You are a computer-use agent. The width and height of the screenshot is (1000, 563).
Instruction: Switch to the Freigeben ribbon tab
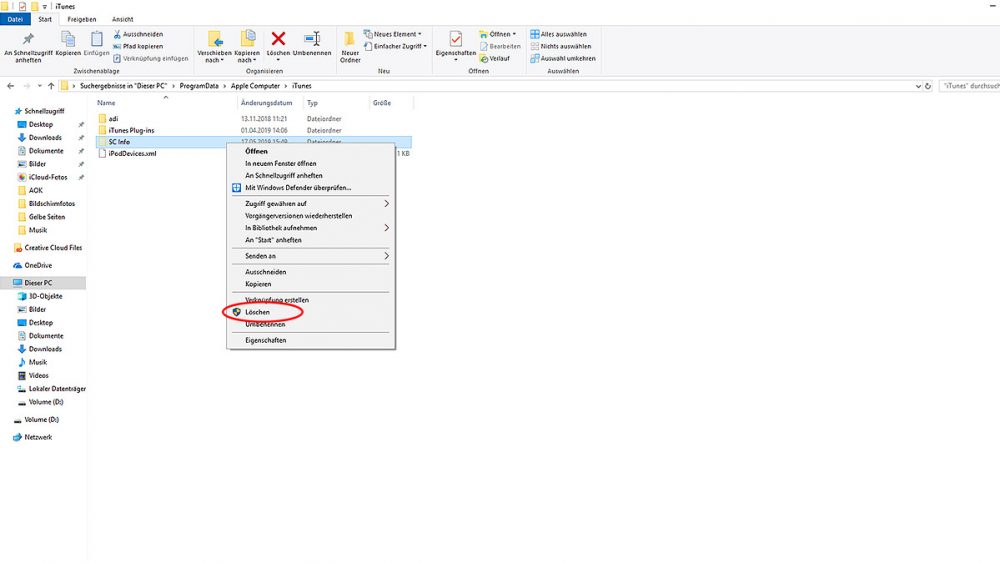(82, 19)
